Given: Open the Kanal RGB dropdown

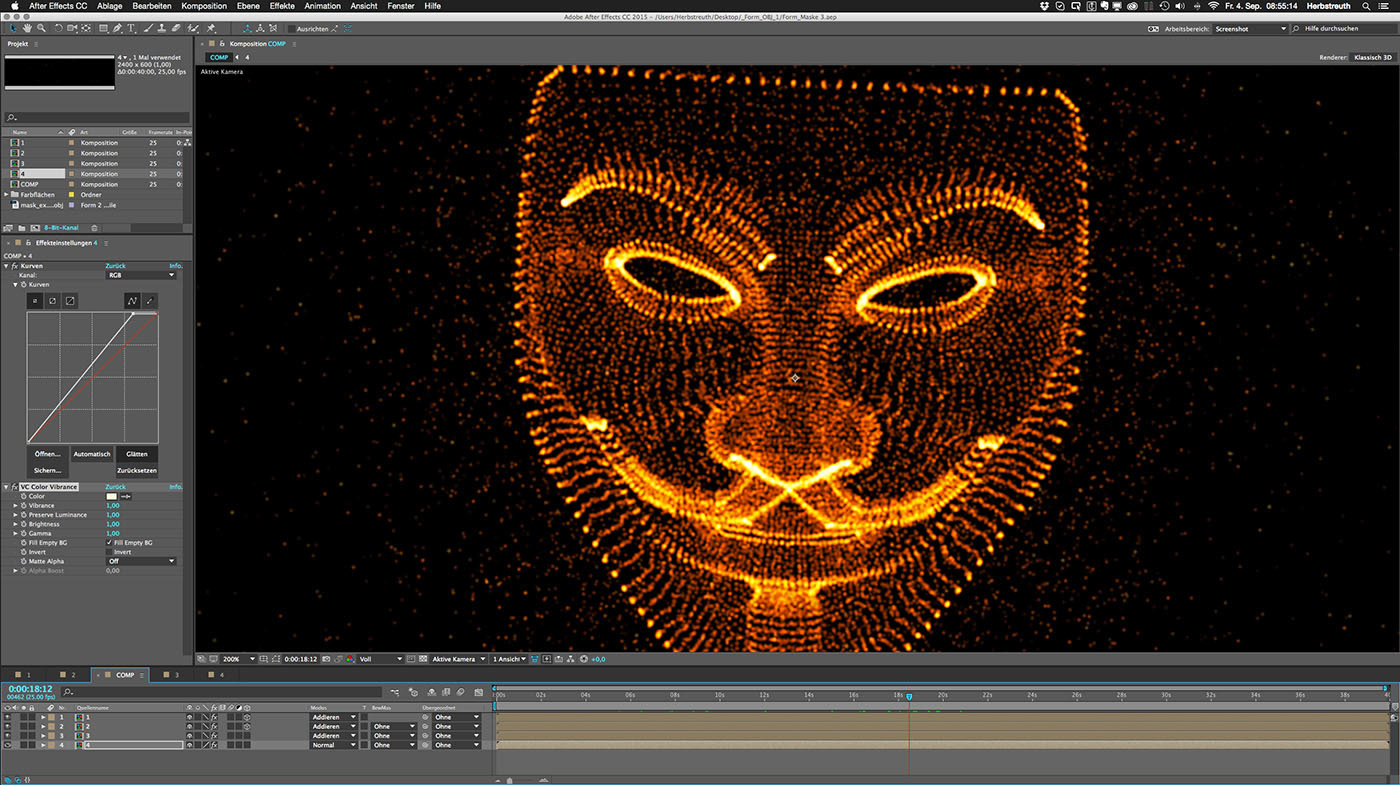Looking at the screenshot, I should 141,275.
